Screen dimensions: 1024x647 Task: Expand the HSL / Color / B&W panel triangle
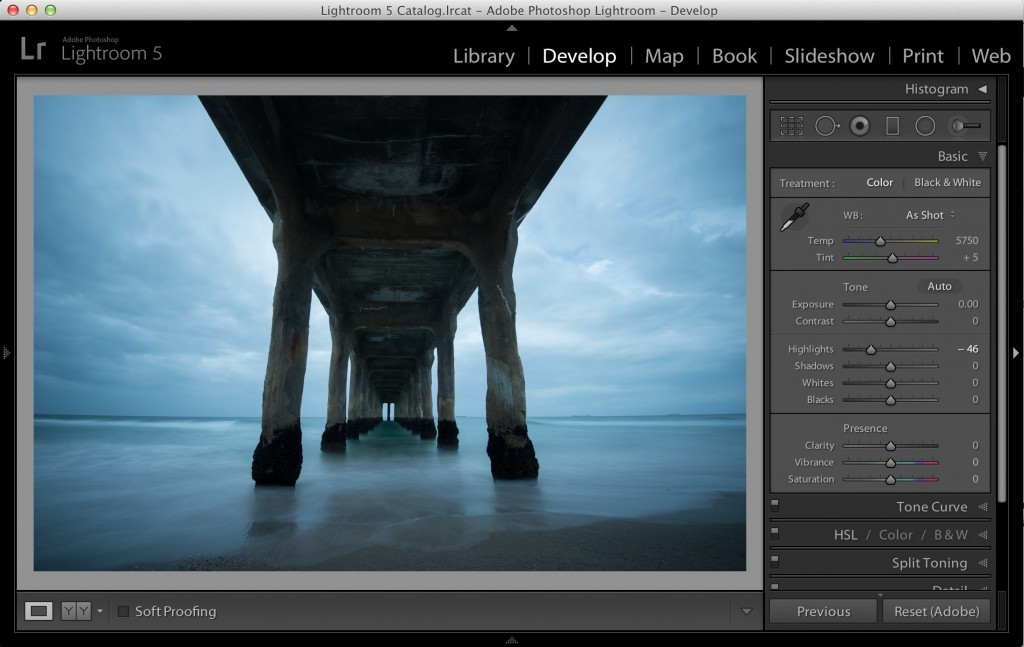(x=982, y=535)
